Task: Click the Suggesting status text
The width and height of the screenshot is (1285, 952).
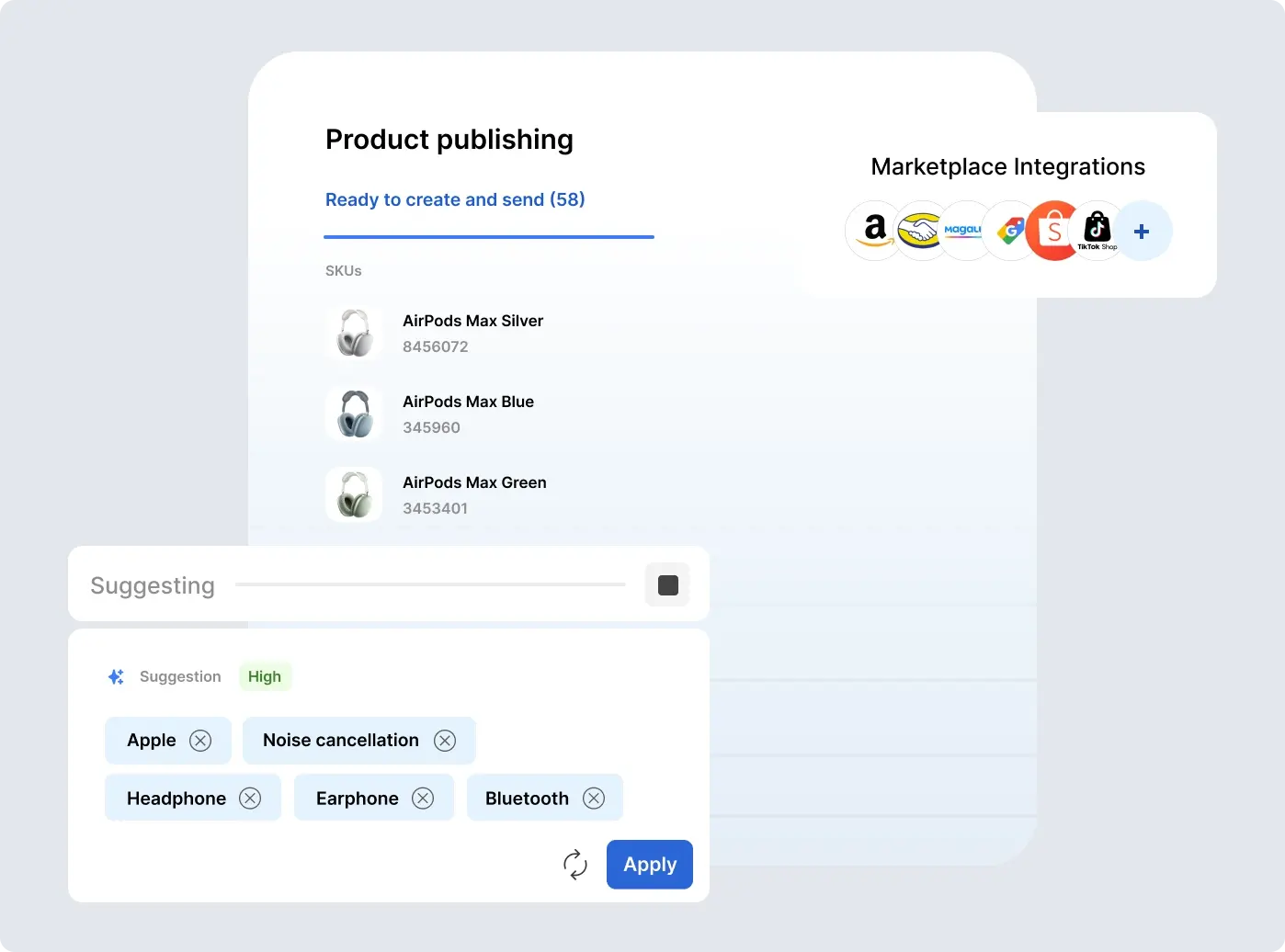Action: [153, 586]
